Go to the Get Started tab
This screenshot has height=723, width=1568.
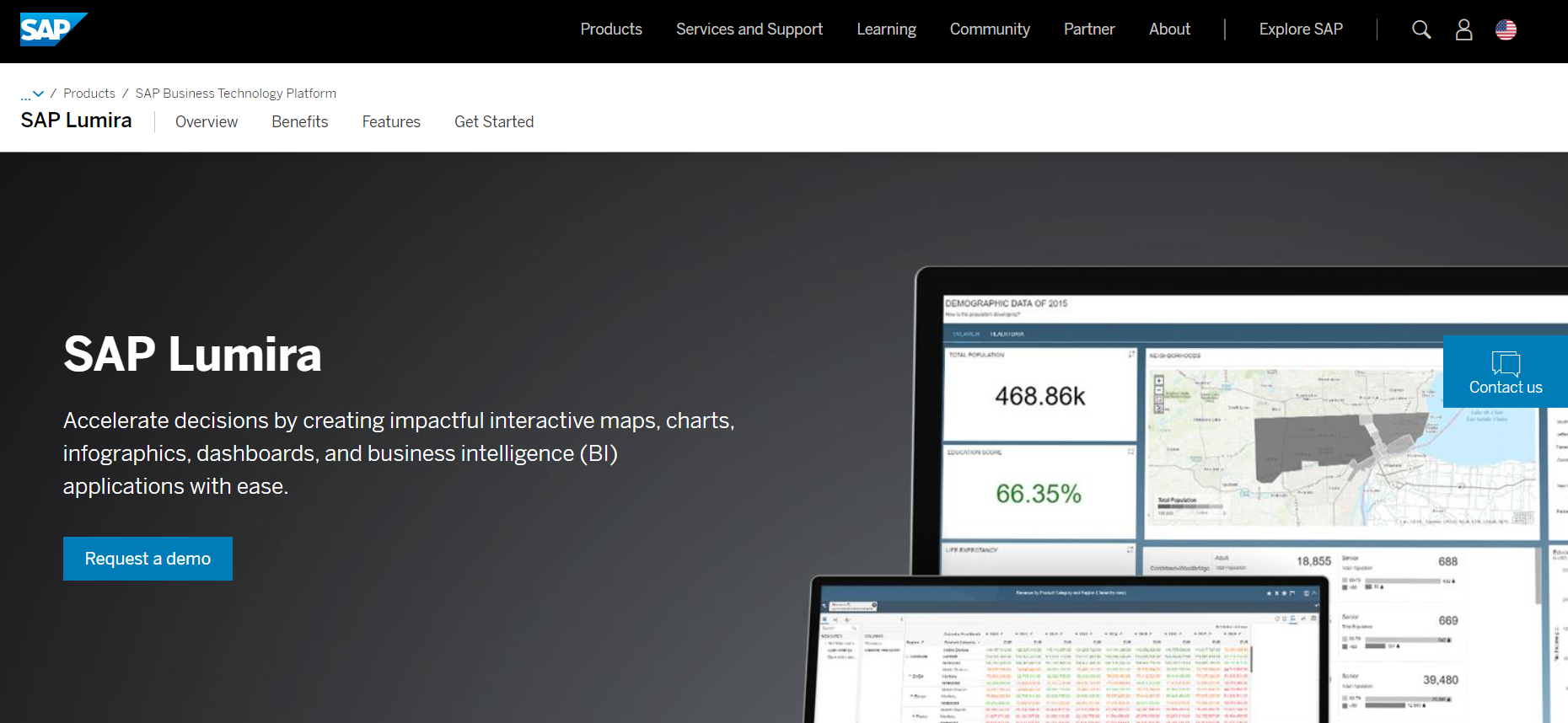494,122
